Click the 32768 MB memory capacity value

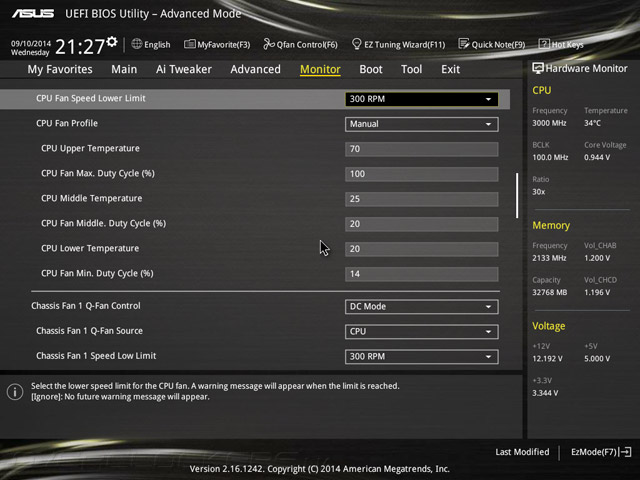tap(549, 292)
